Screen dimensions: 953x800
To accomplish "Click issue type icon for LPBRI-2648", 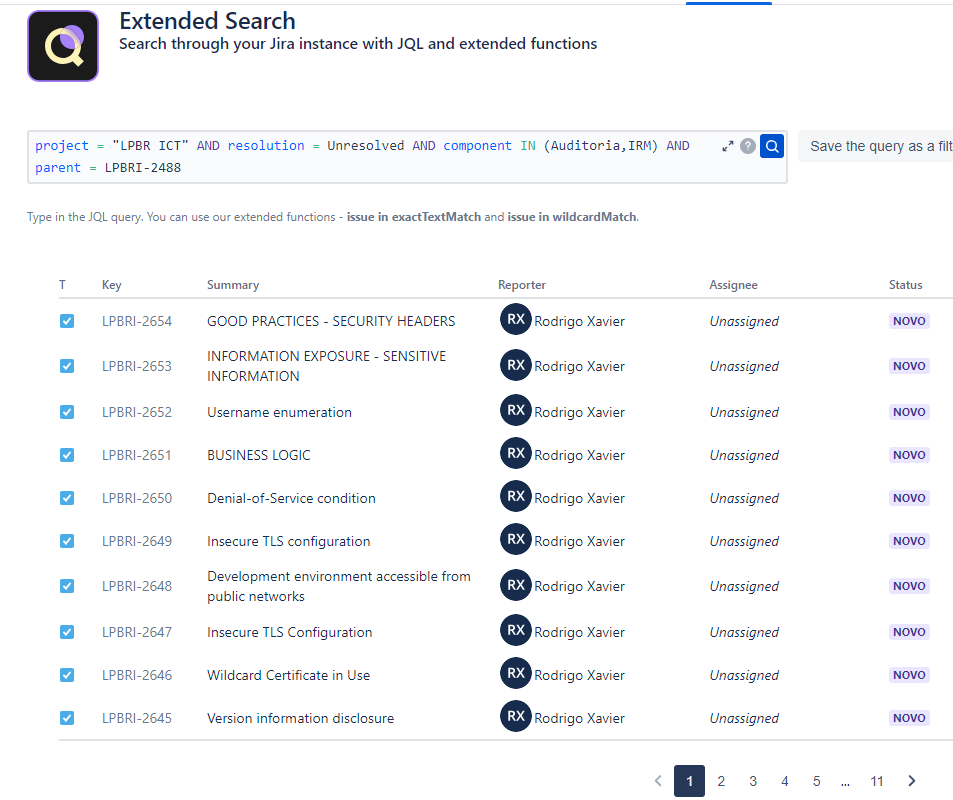I will [67, 586].
